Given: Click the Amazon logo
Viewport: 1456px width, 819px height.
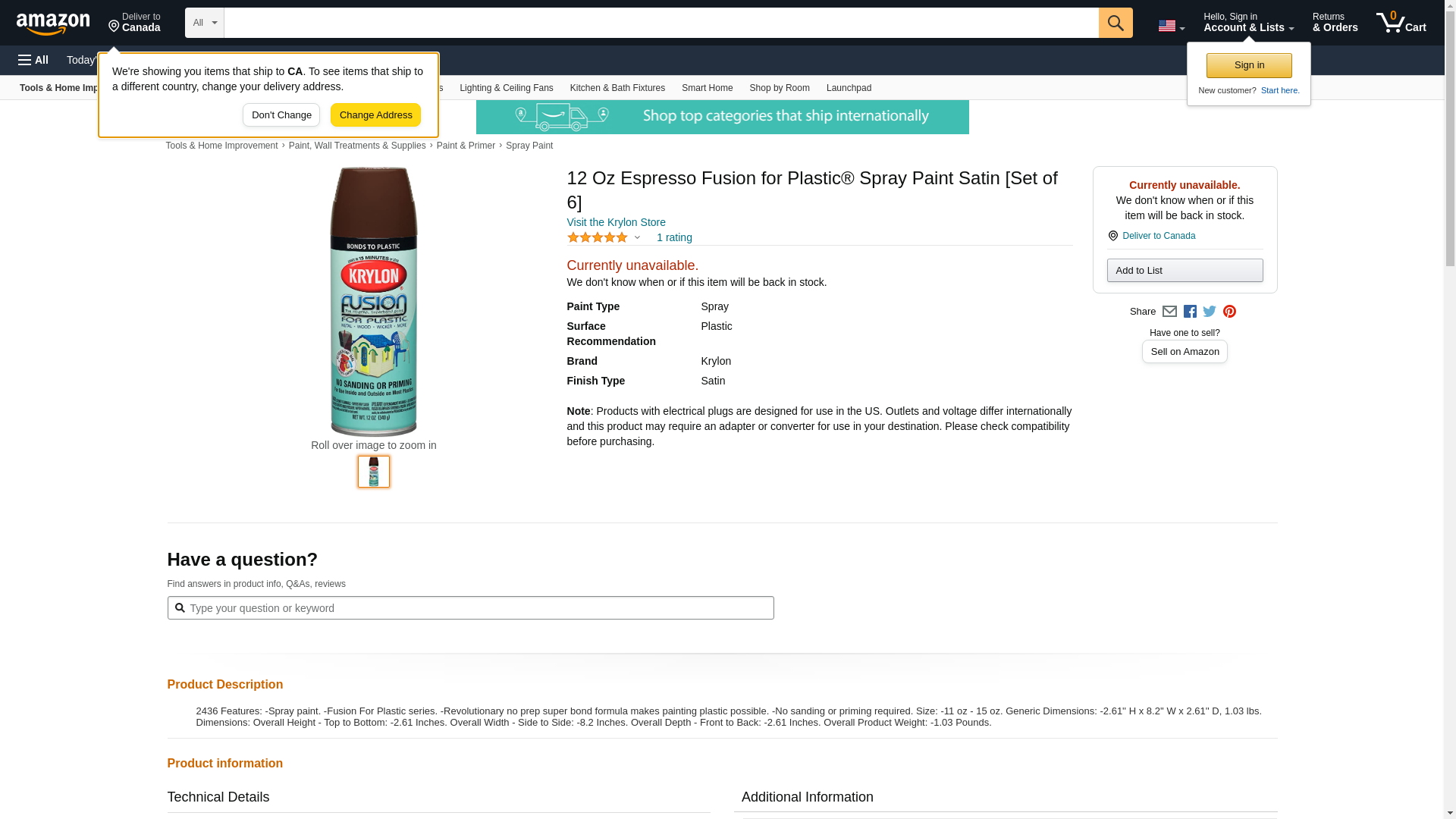Looking at the screenshot, I should pyautogui.click(x=53, y=24).
